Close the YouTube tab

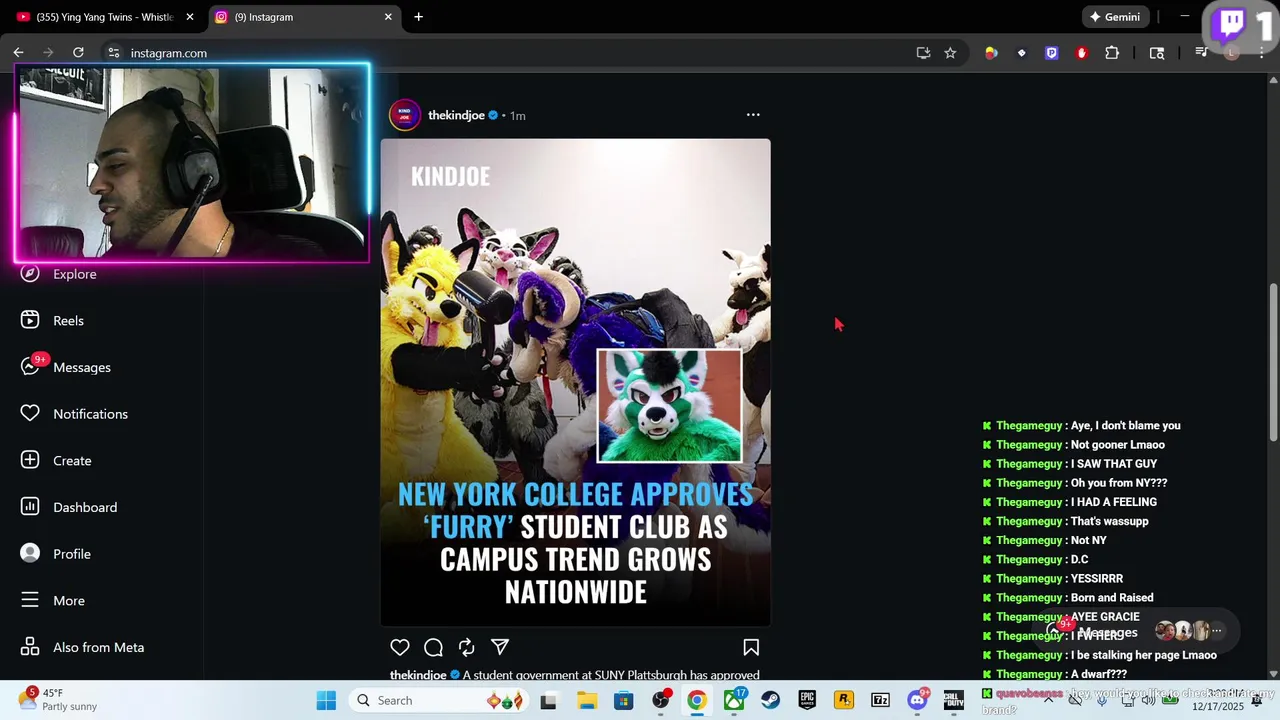click(x=190, y=17)
